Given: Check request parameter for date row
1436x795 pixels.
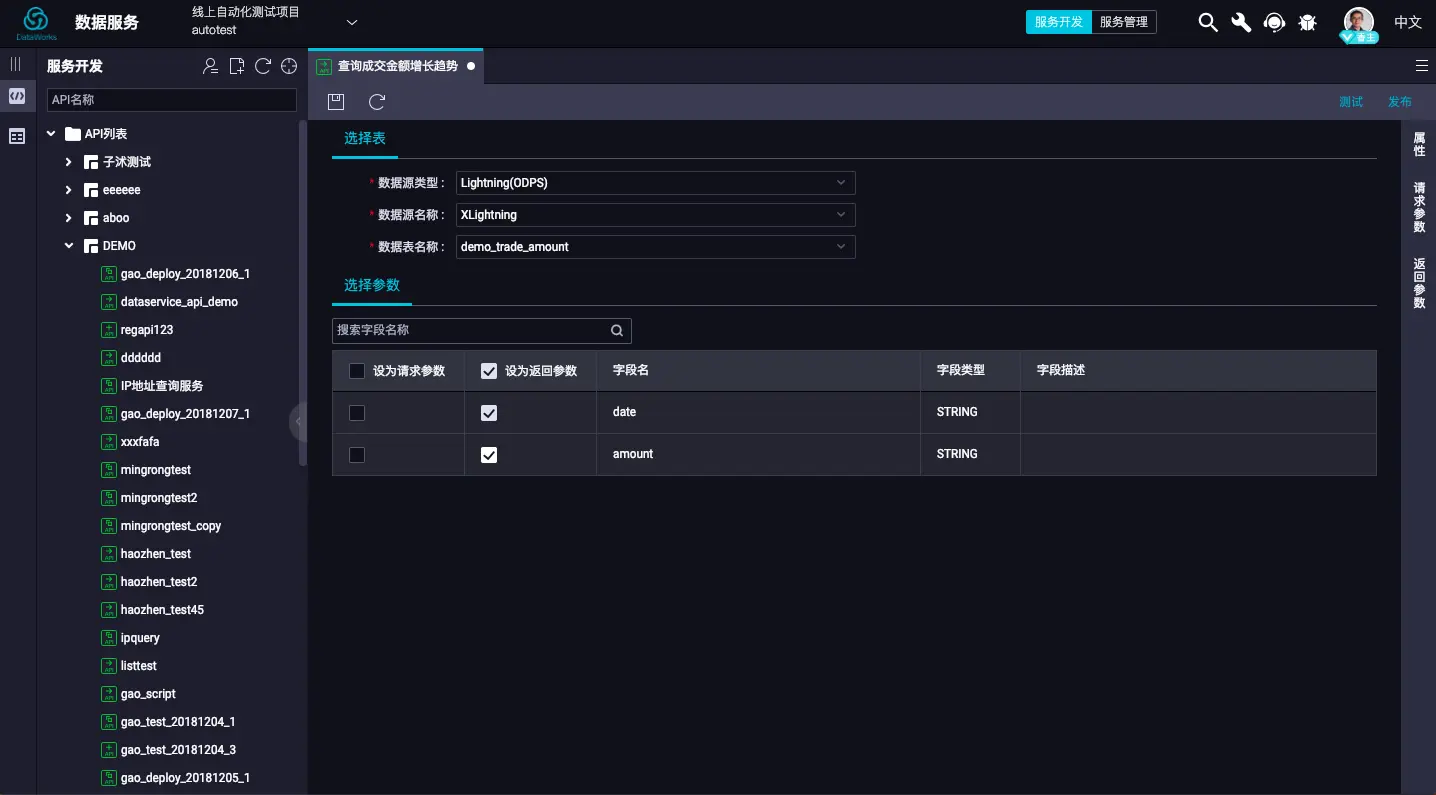Looking at the screenshot, I should [357, 413].
